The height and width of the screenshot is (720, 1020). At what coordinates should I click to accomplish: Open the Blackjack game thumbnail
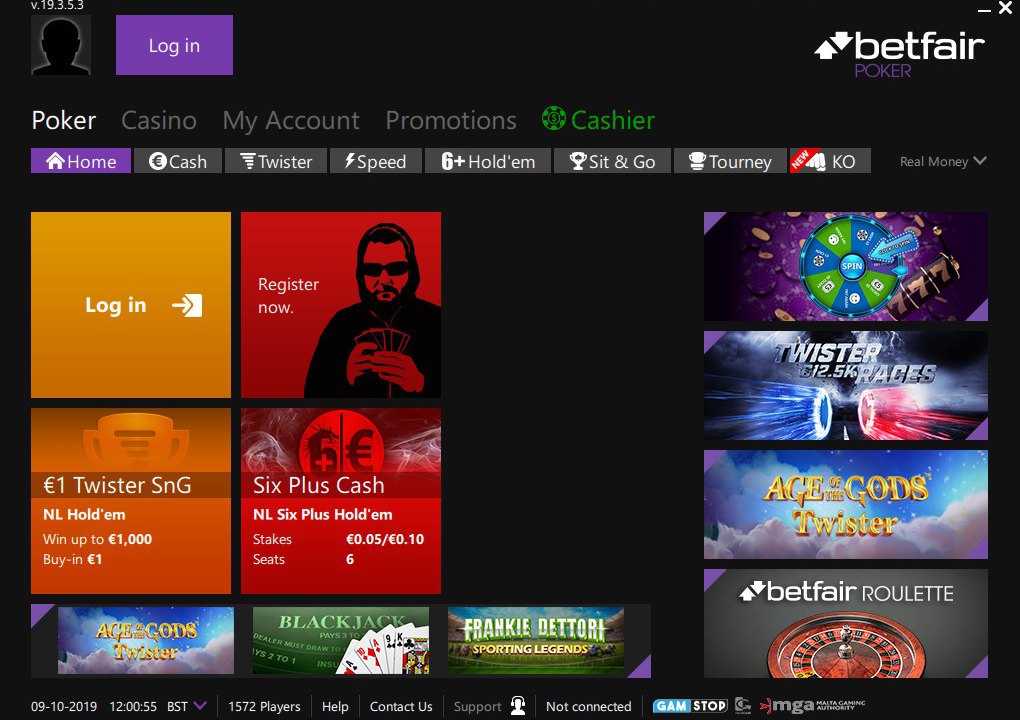[341, 640]
